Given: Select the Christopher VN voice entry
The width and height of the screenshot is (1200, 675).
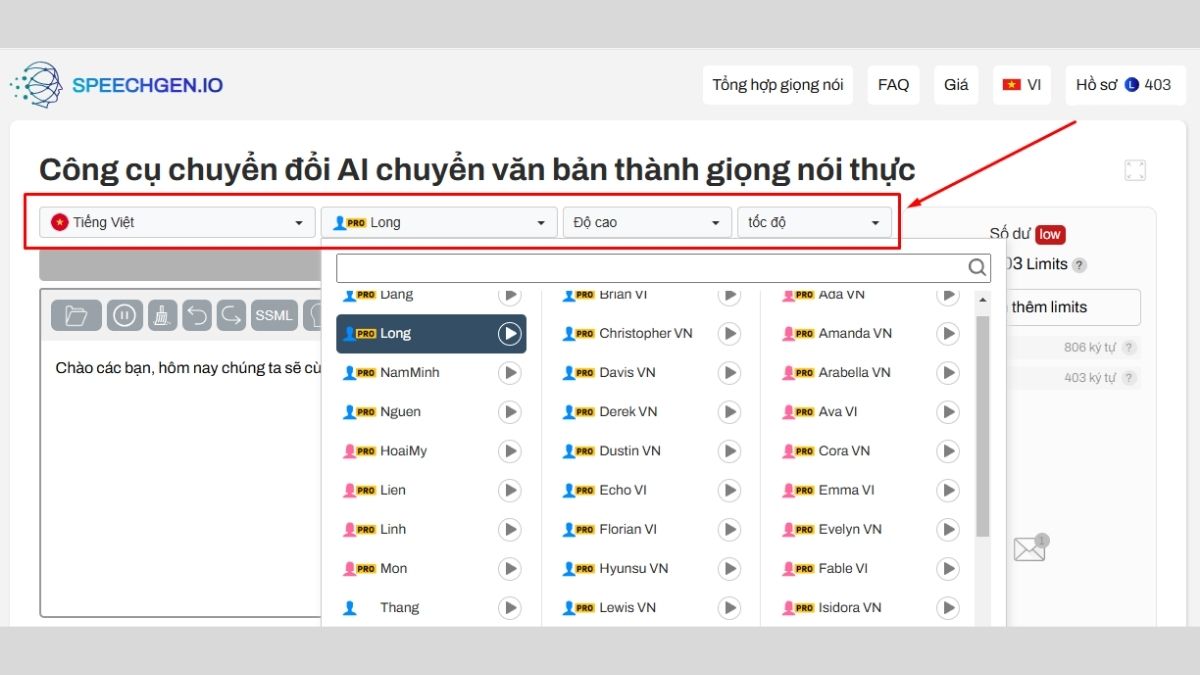Looking at the screenshot, I should click(x=651, y=333).
